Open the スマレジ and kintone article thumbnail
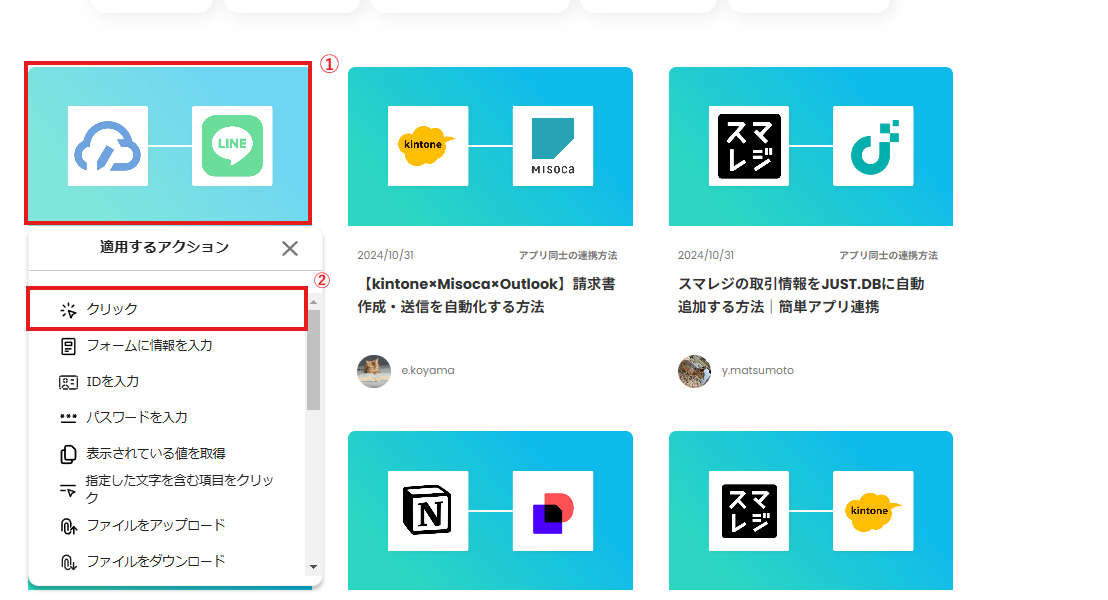Image resolution: width=1108 pixels, height=600 pixels. point(811,510)
